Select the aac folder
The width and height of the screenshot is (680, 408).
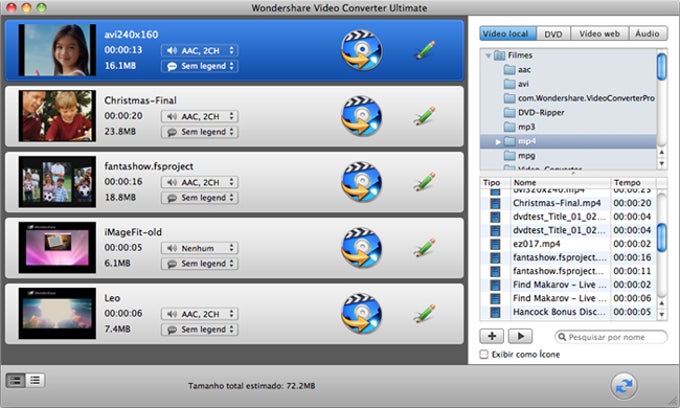click(x=517, y=69)
